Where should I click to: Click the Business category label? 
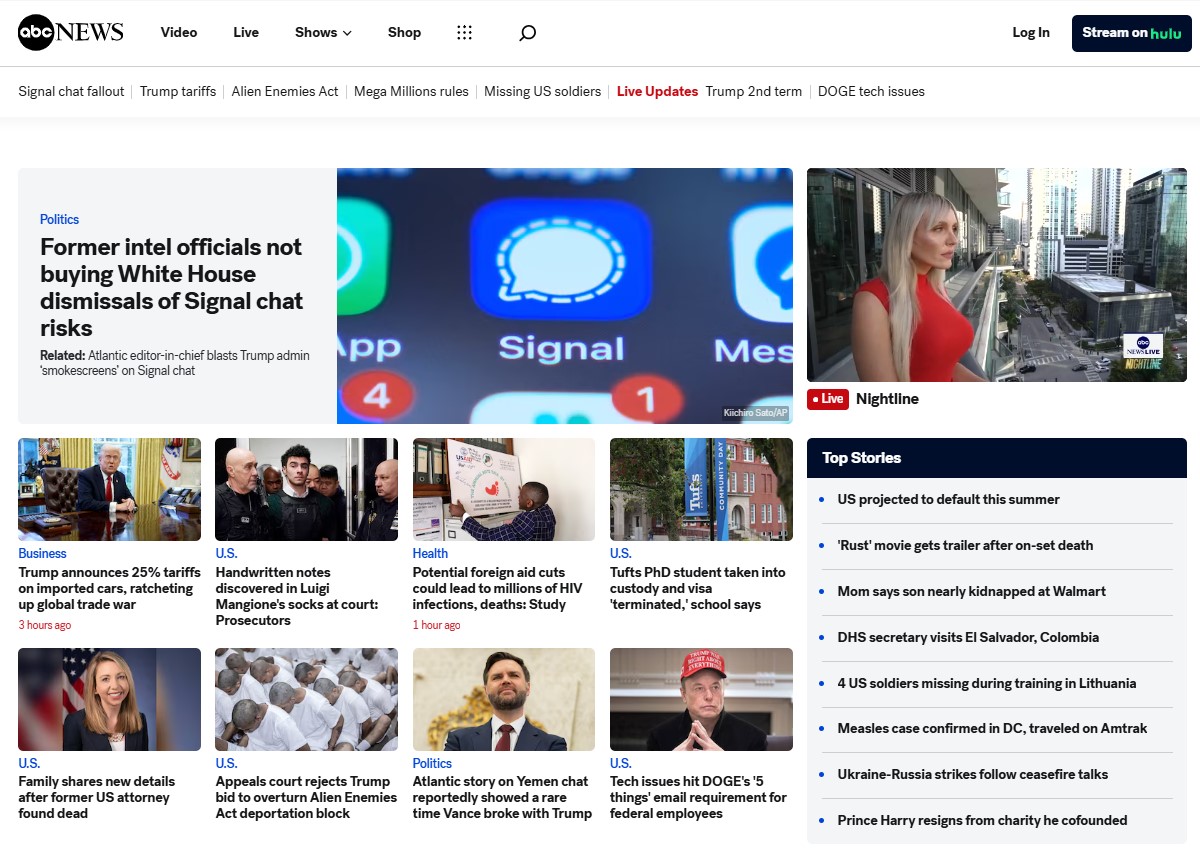tap(42, 553)
